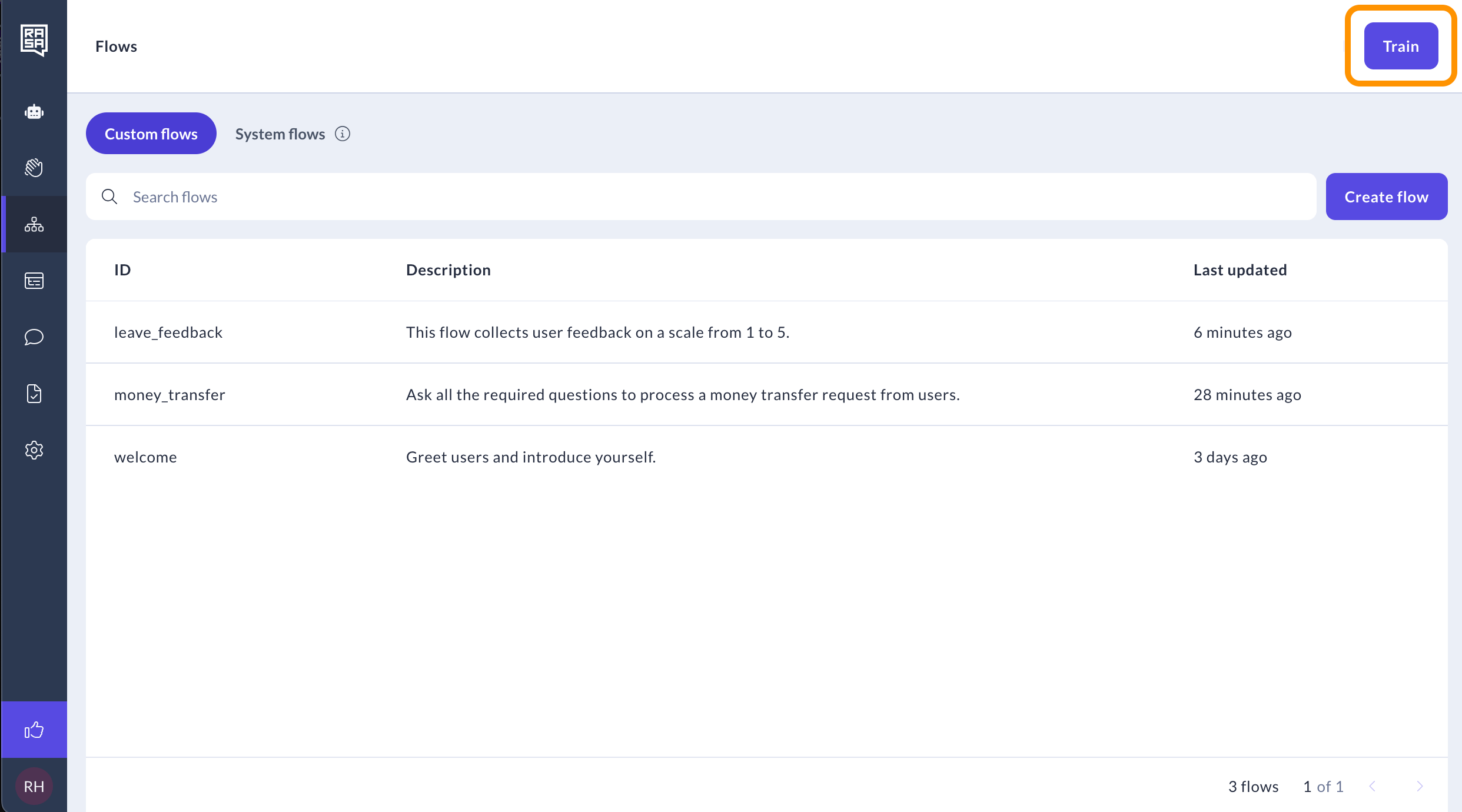The width and height of the screenshot is (1462, 812).
Task: Click the System flows info icon
Action: pos(343,134)
